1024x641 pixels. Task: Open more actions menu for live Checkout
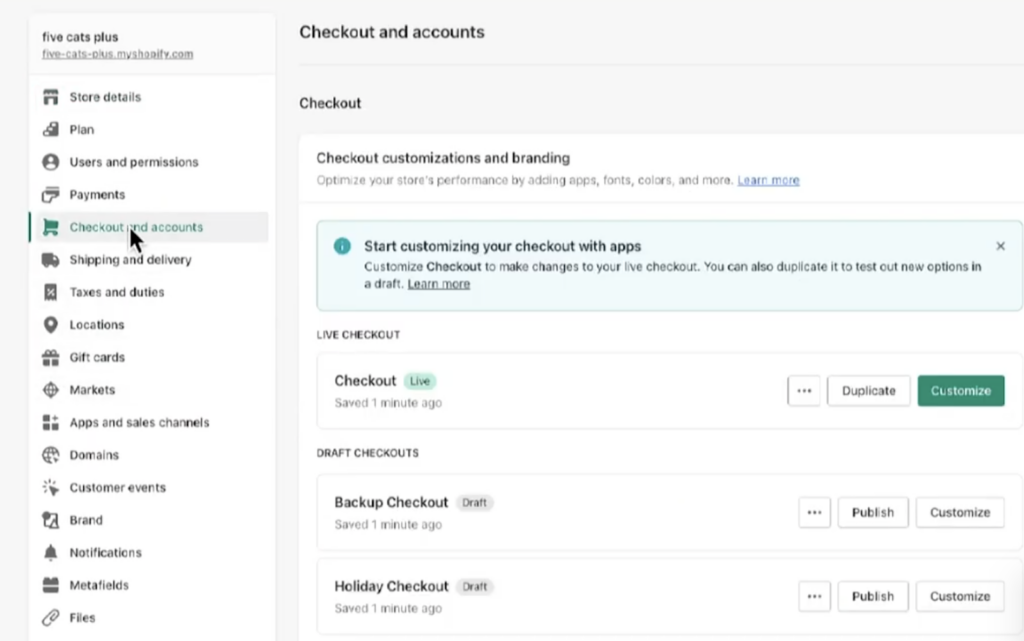click(804, 391)
